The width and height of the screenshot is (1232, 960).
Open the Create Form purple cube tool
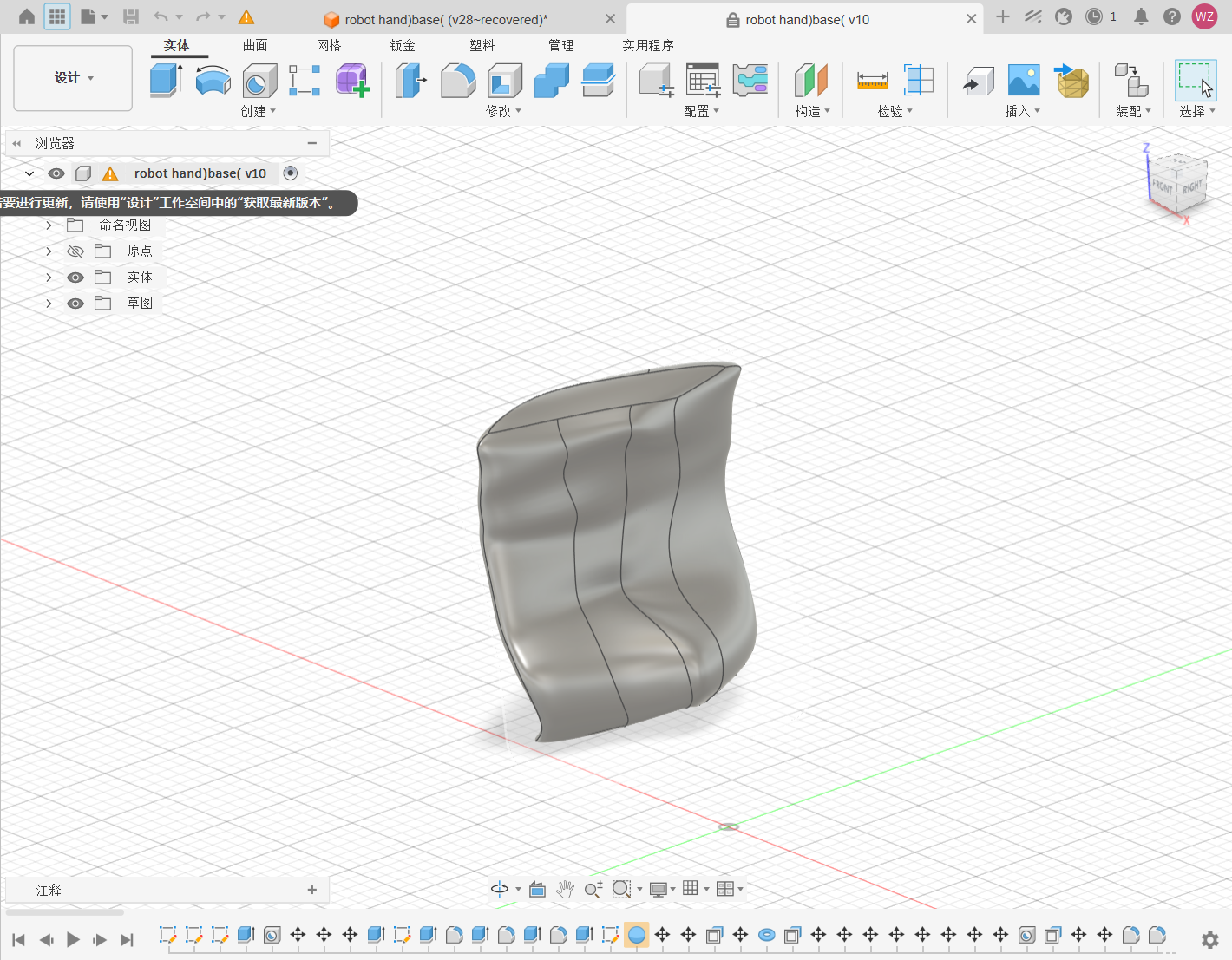click(353, 81)
